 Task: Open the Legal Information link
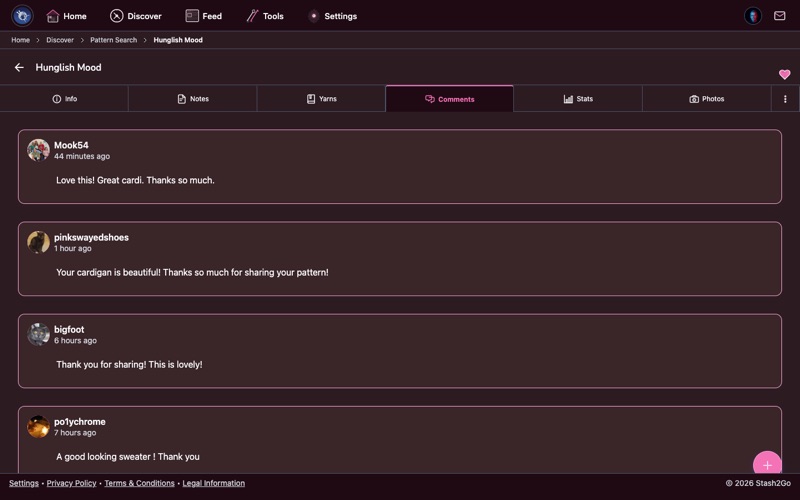coord(214,483)
